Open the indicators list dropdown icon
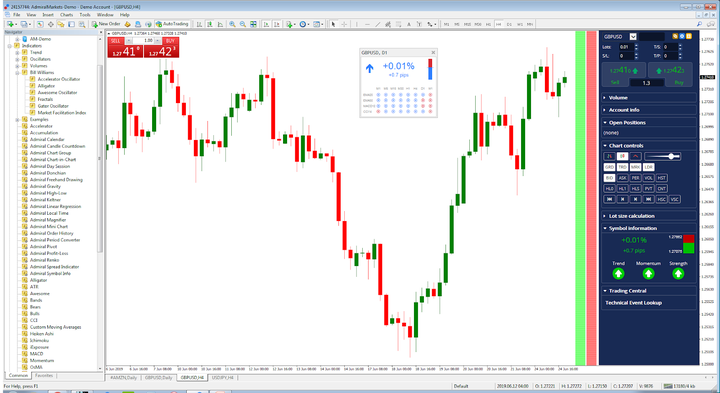 290,24
